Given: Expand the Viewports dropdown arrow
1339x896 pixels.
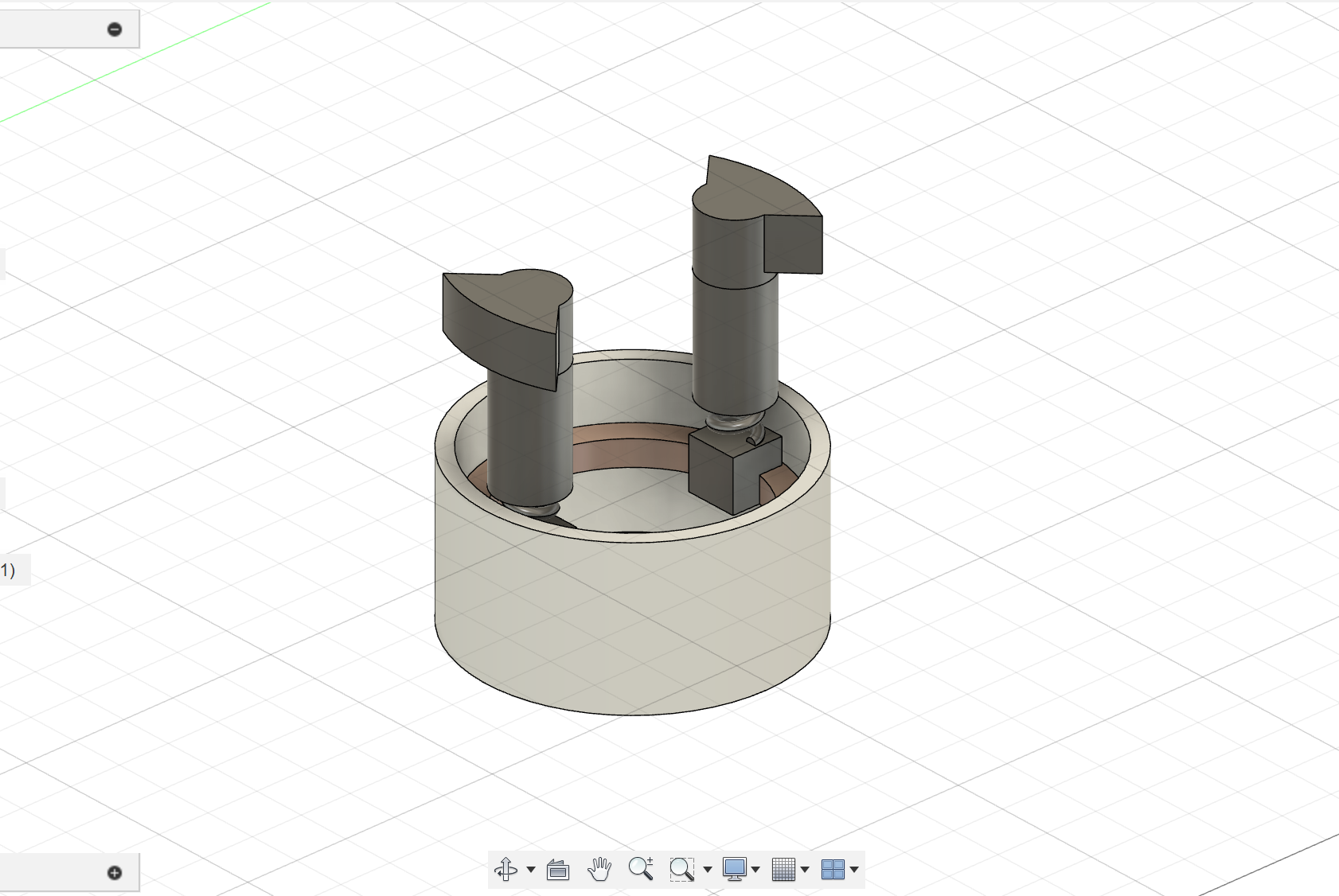Looking at the screenshot, I should coord(854,870).
